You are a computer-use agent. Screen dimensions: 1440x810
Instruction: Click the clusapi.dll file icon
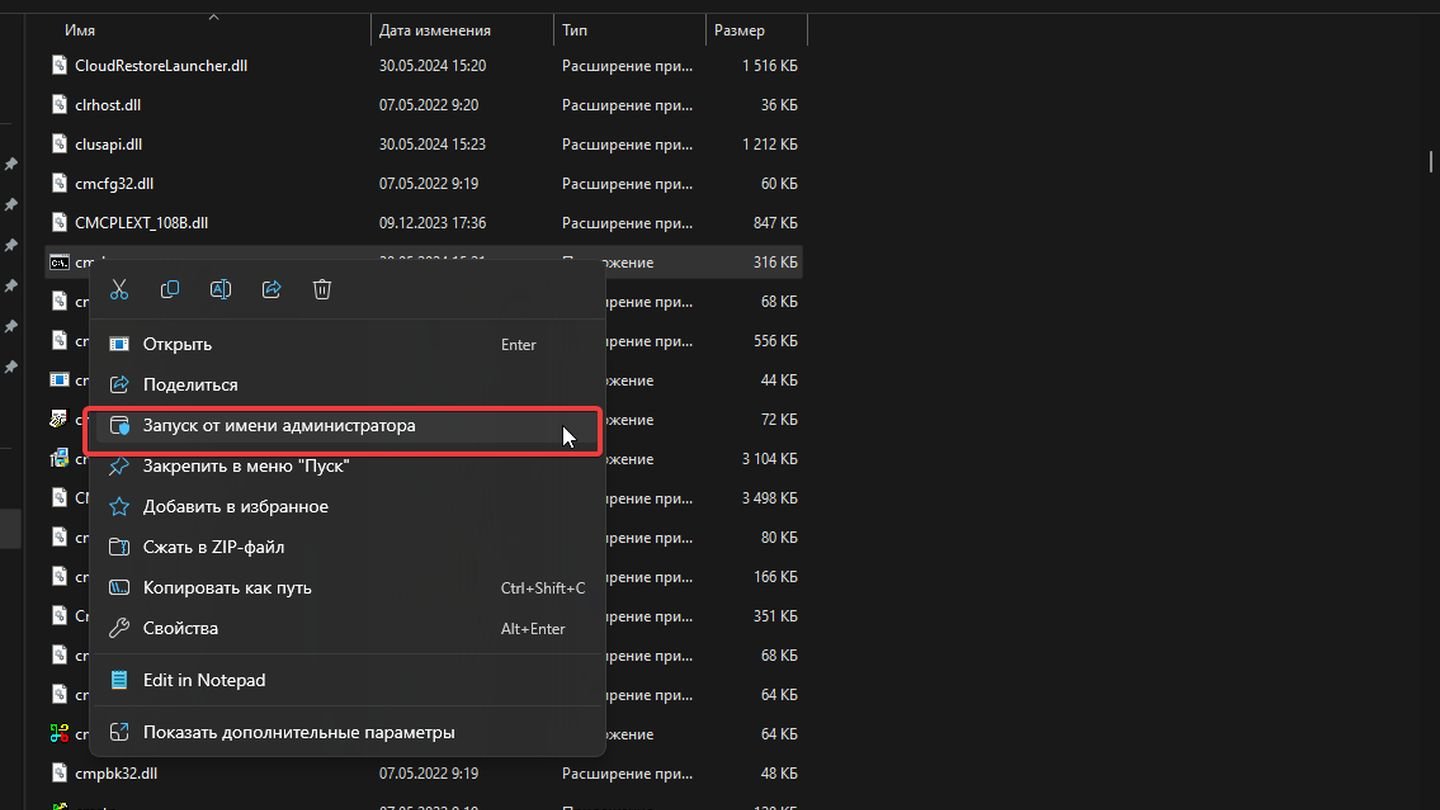(59, 144)
